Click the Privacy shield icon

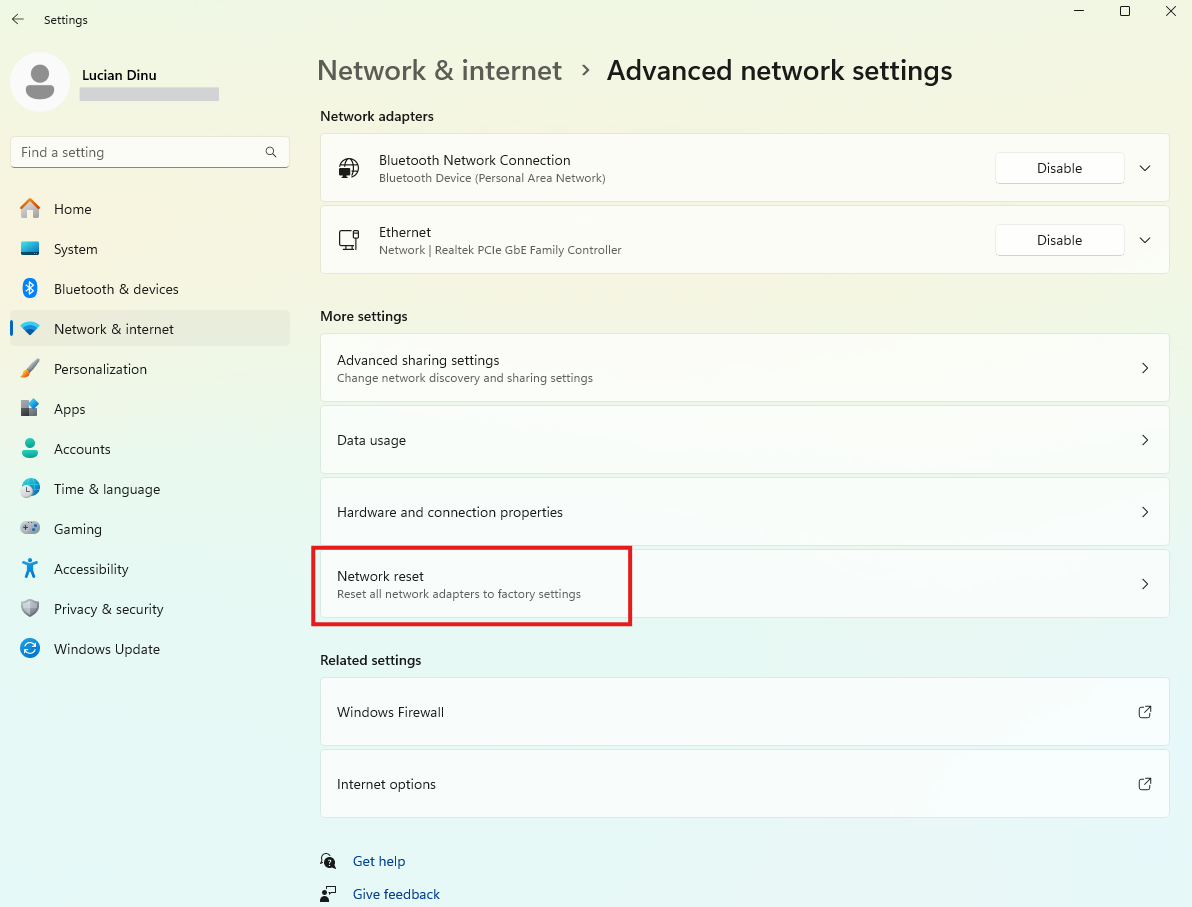click(x=30, y=608)
